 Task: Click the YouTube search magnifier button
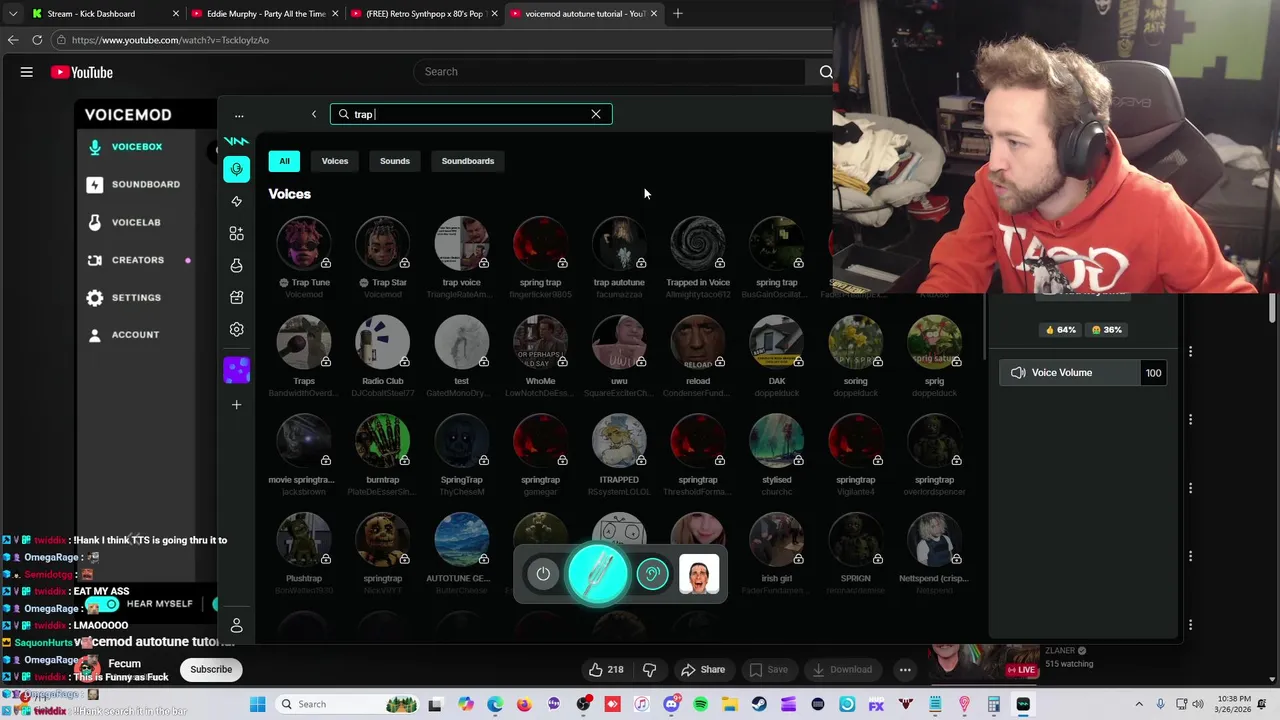coord(826,72)
